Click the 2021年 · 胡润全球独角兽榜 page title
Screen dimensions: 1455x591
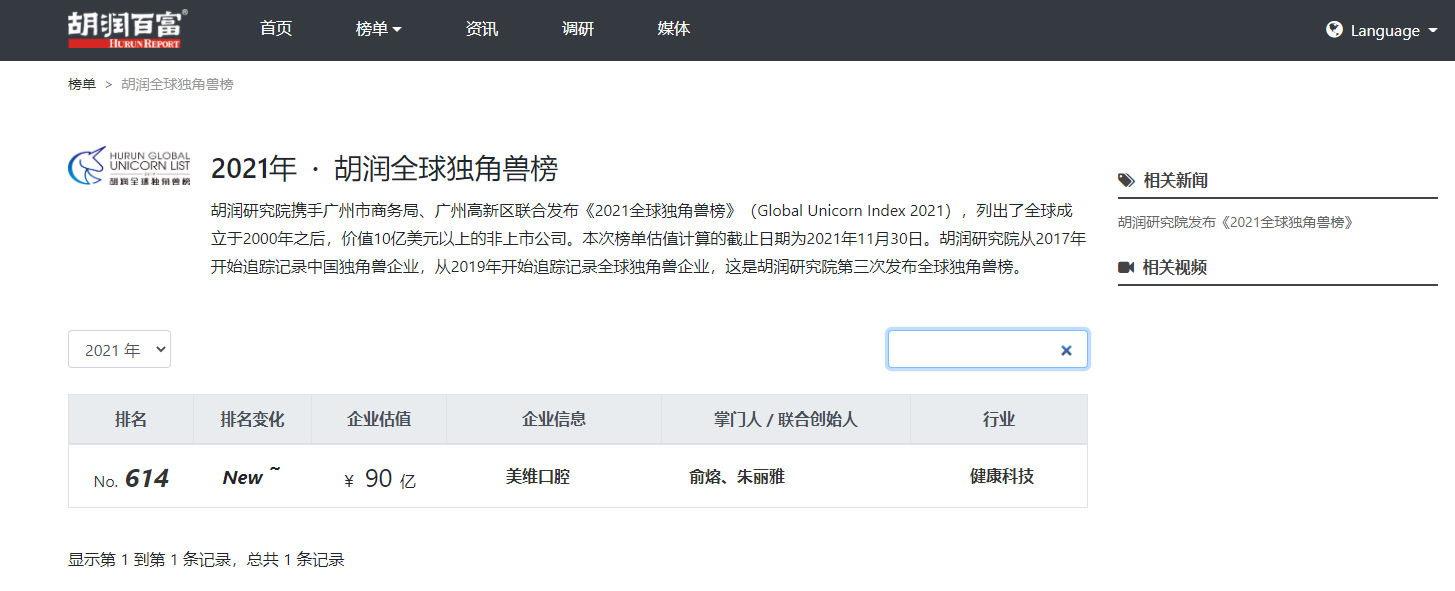click(x=384, y=169)
